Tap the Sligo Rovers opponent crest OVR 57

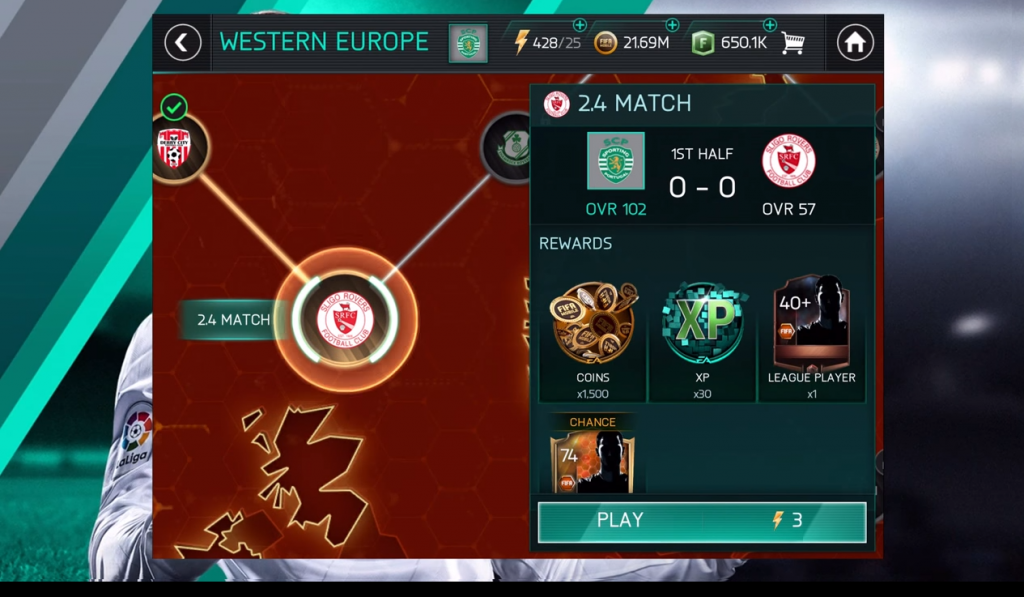click(788, 161)
